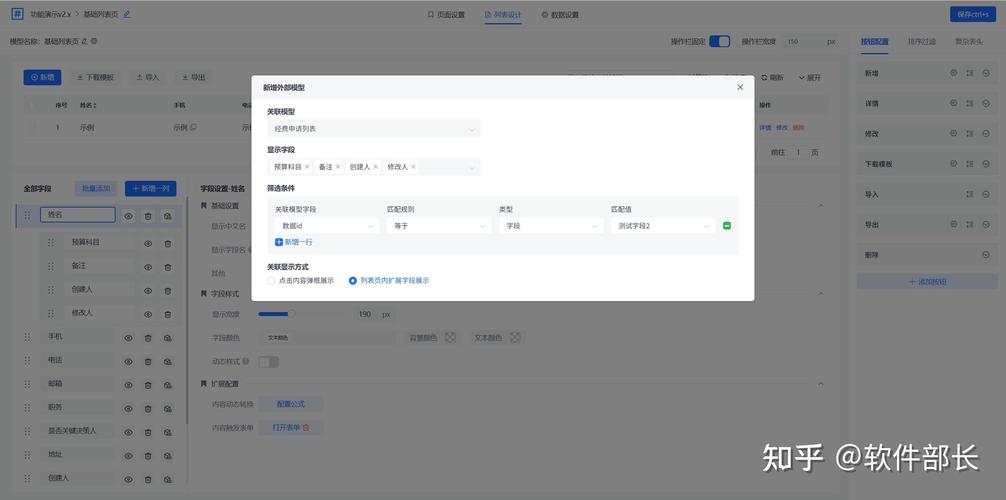Screen dimensions: 1006x500
Task: Select 点击内容弹框展示 radio option
Action: [300, 280]
